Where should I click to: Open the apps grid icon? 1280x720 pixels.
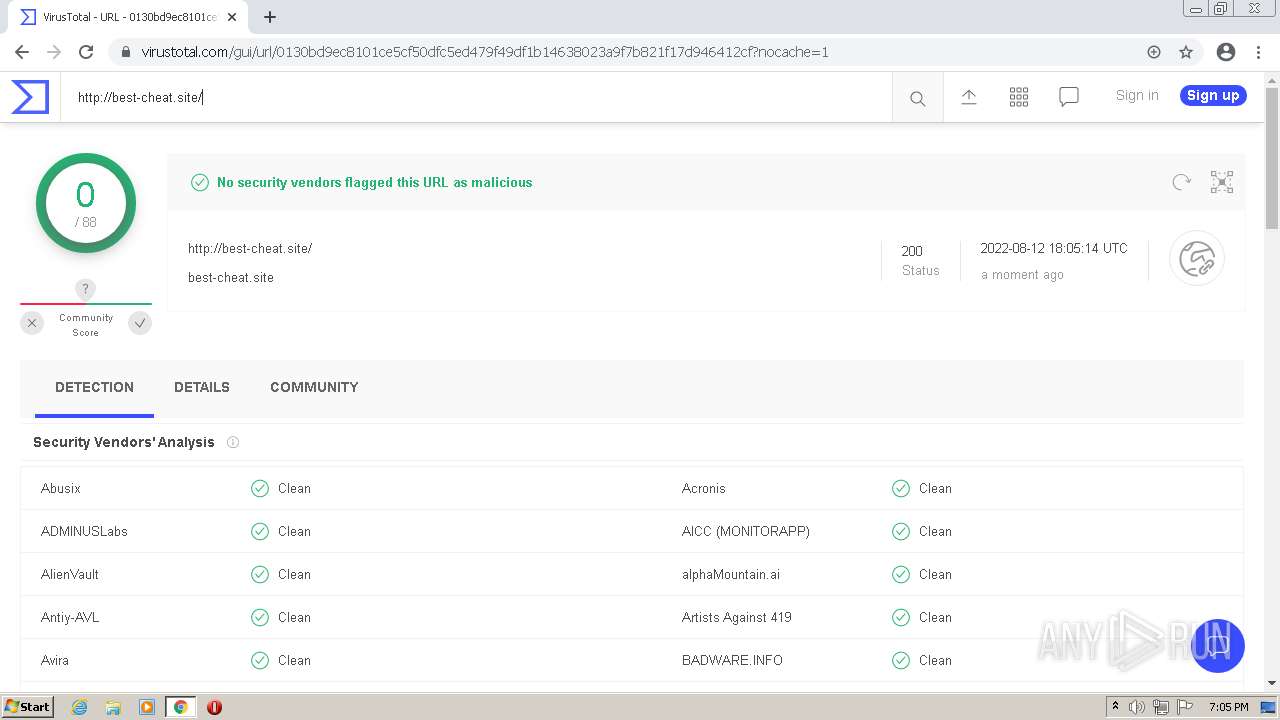click(x=1018, y=97)
